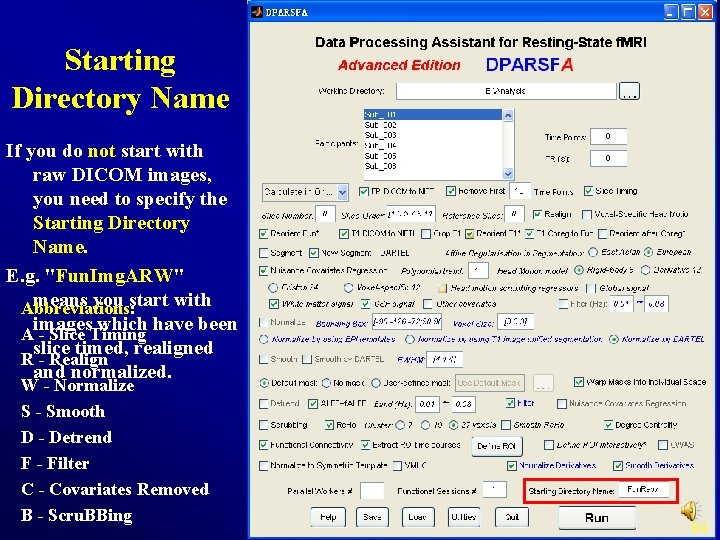Enable the Global signal checkbox

[x=591, y=288]
